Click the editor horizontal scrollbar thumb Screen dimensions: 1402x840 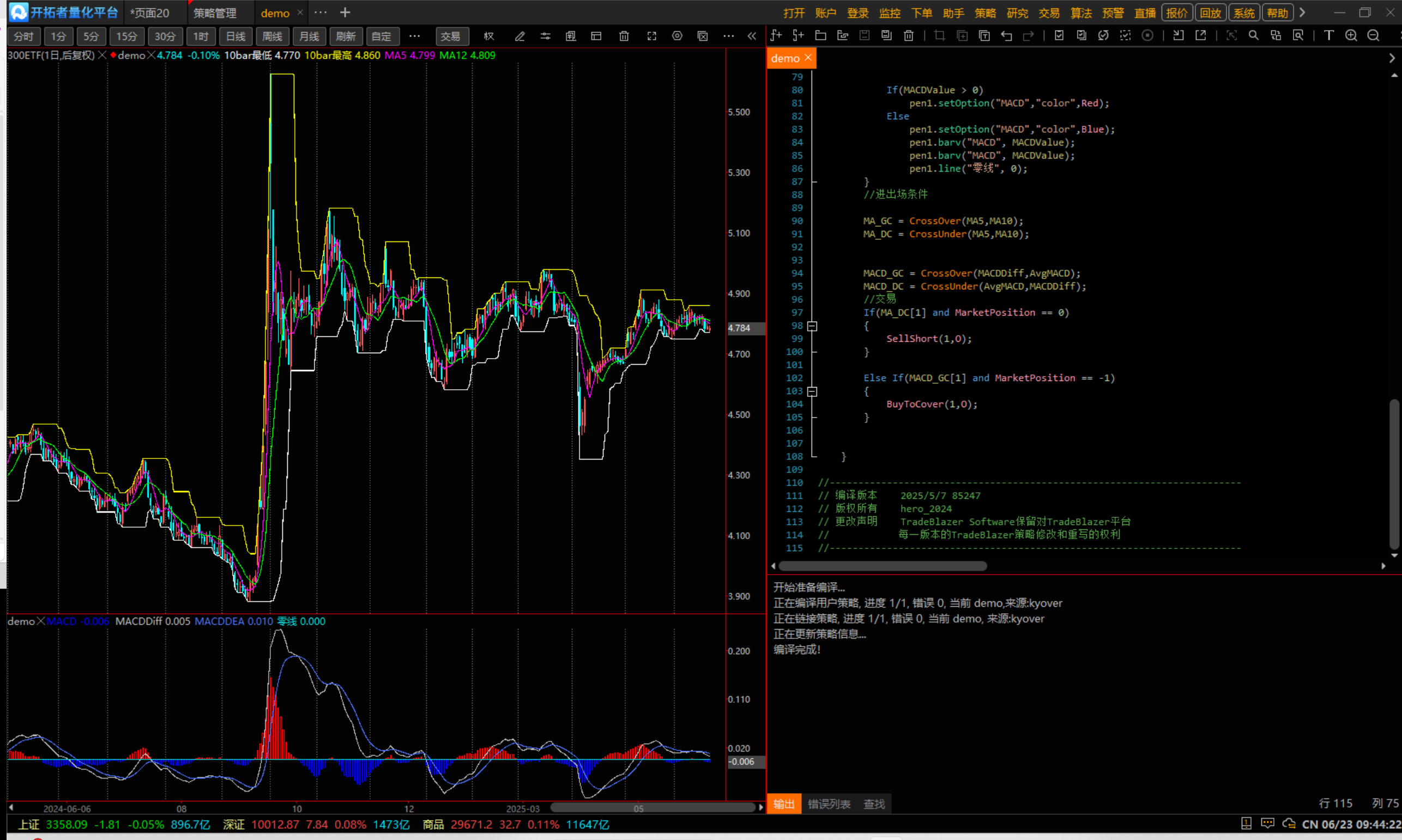(883, 566)
